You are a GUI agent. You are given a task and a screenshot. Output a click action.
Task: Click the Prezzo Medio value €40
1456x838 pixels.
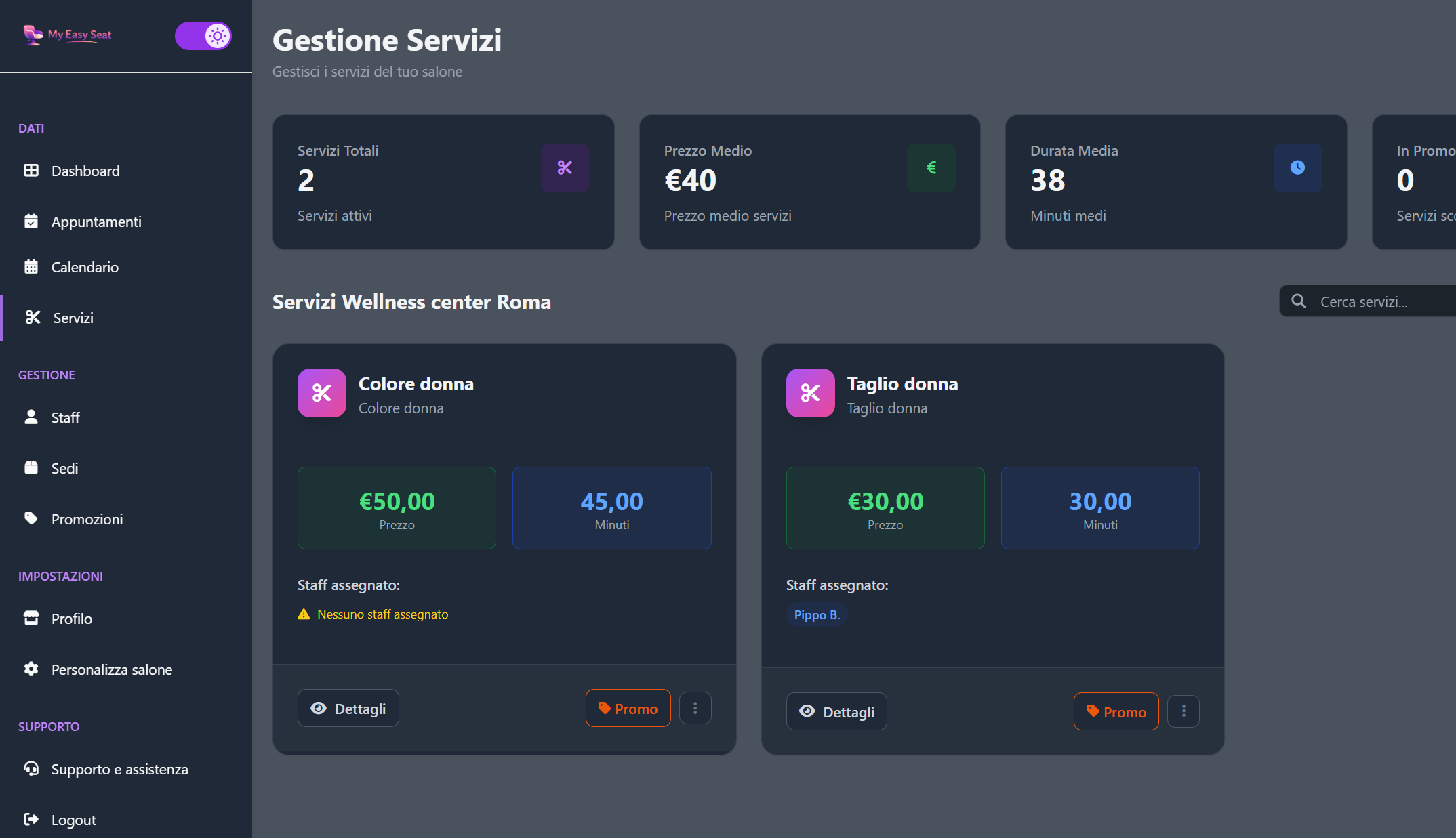(690, 181)
